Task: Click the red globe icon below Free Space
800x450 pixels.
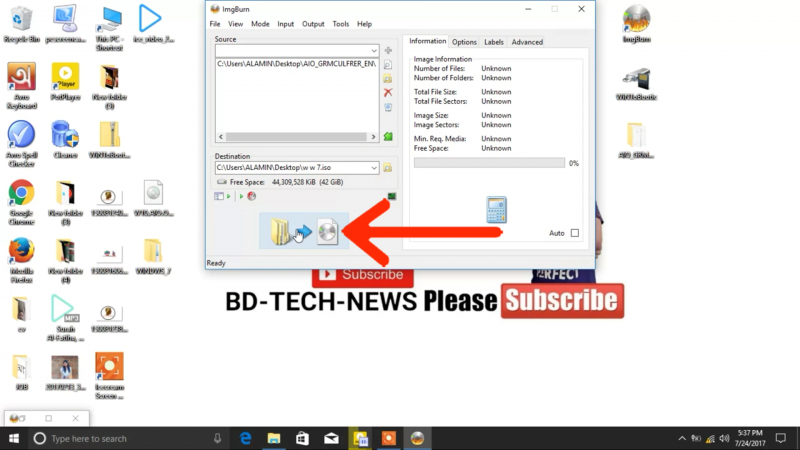Action: pyautogui.click(x=252, y=196)
